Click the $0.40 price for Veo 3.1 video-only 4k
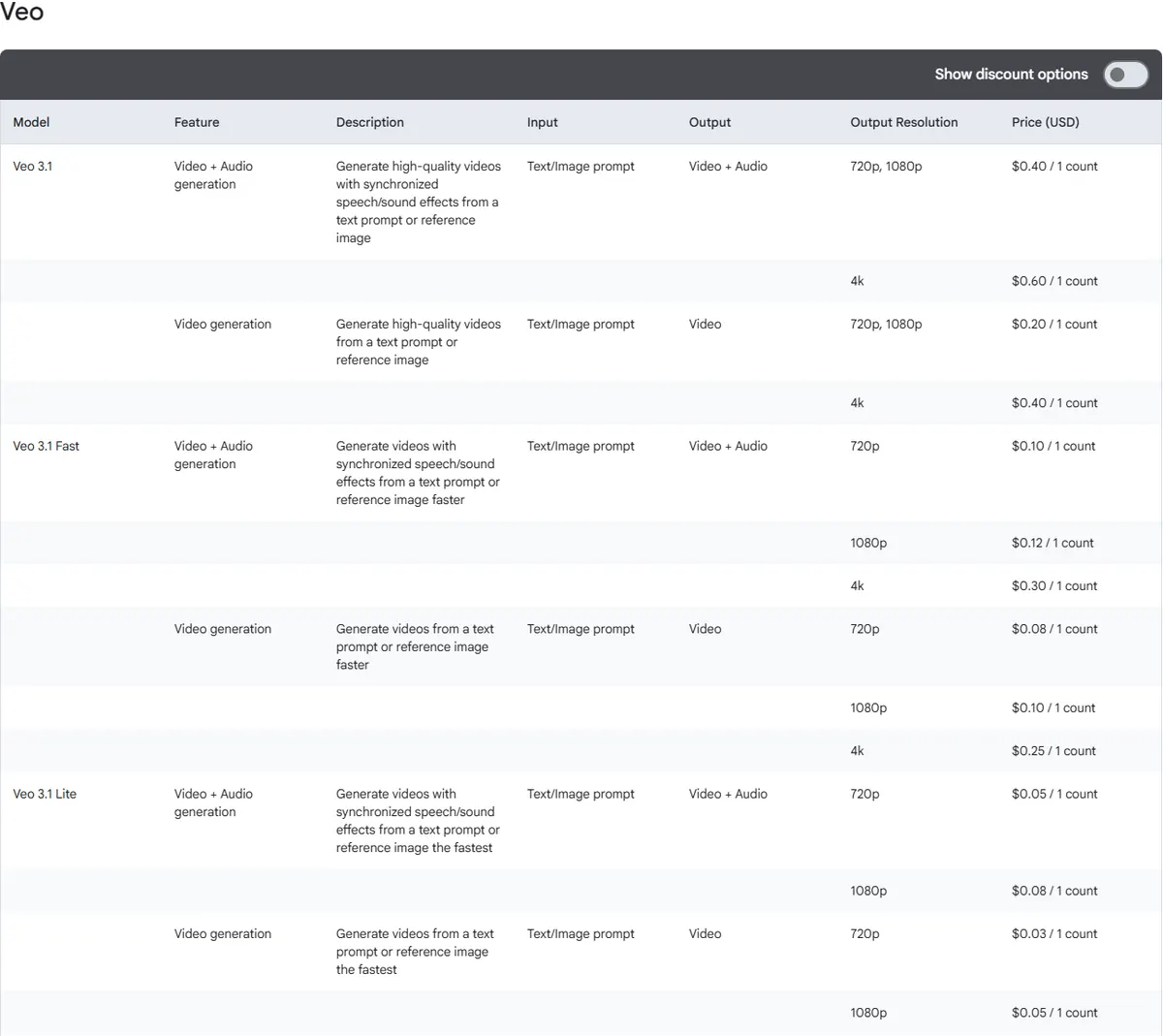Screen dimensions: 1163x1036 tap(1054, 403)
